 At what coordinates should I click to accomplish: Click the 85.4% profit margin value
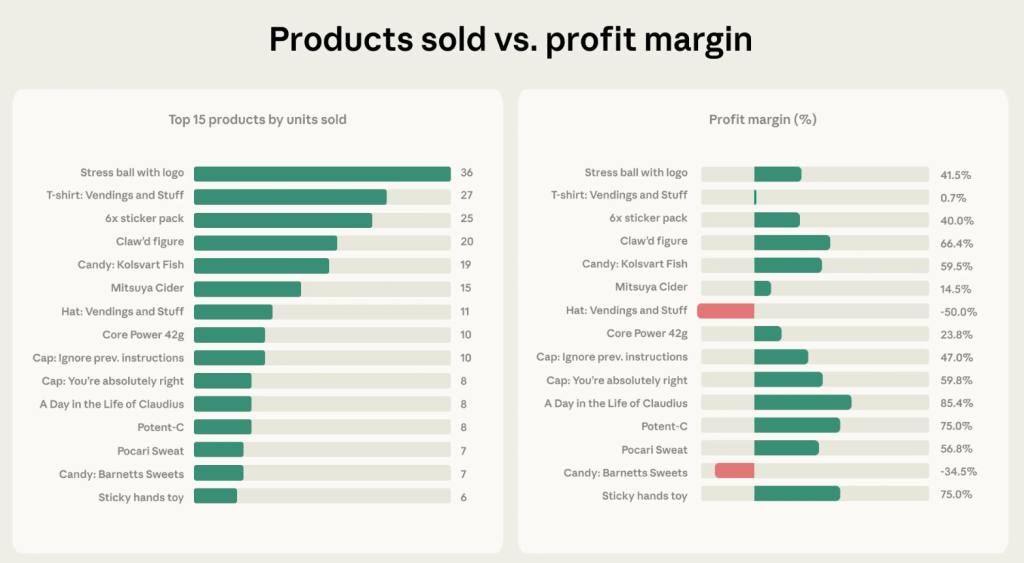[x=956, y=403]
